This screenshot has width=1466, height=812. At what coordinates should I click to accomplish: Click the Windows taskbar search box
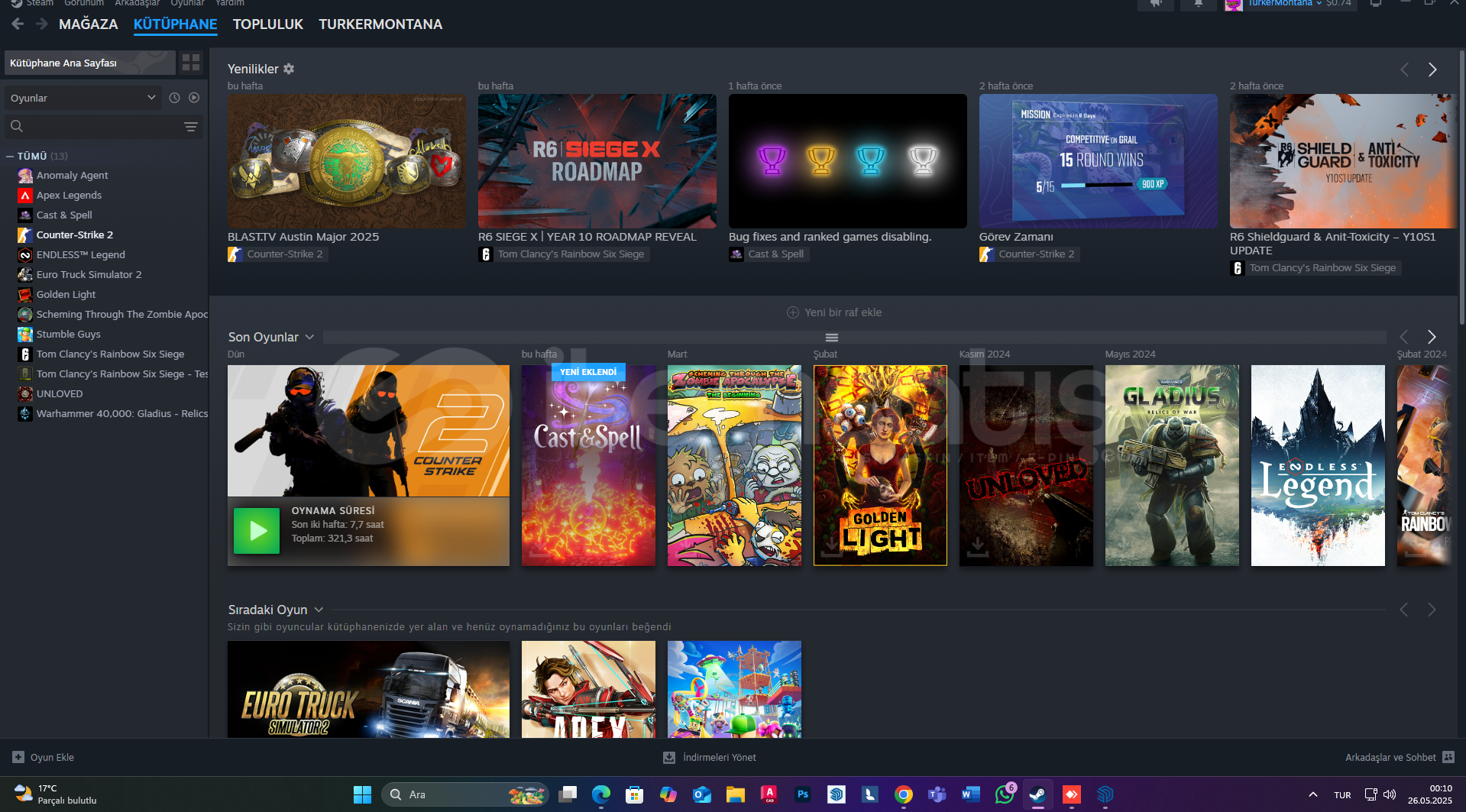pyautogui.click(x=464, y=794)
